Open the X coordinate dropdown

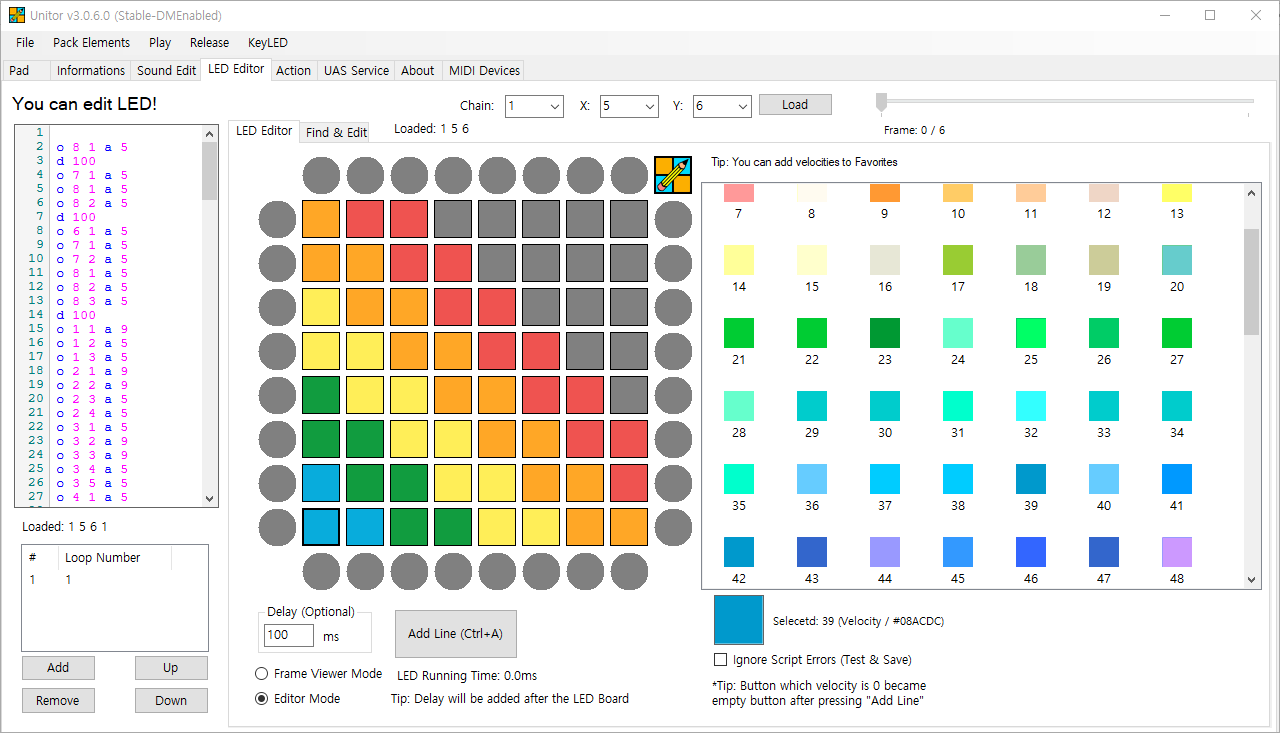tap(629, 106)
